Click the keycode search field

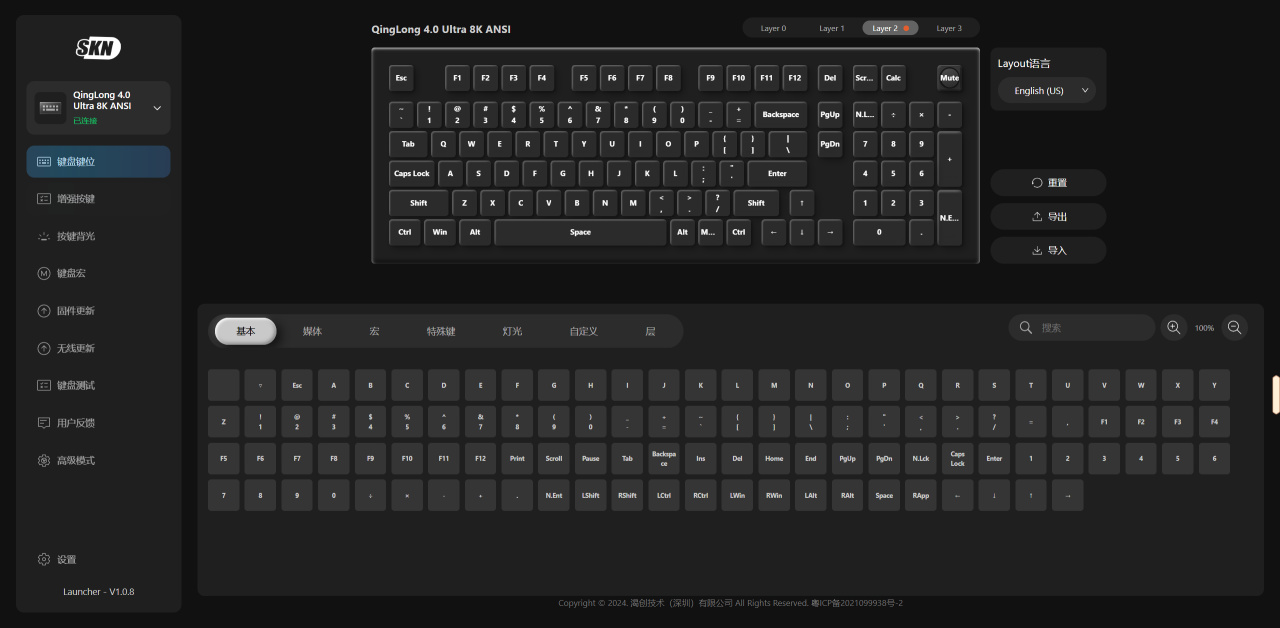click(1090, 328)
